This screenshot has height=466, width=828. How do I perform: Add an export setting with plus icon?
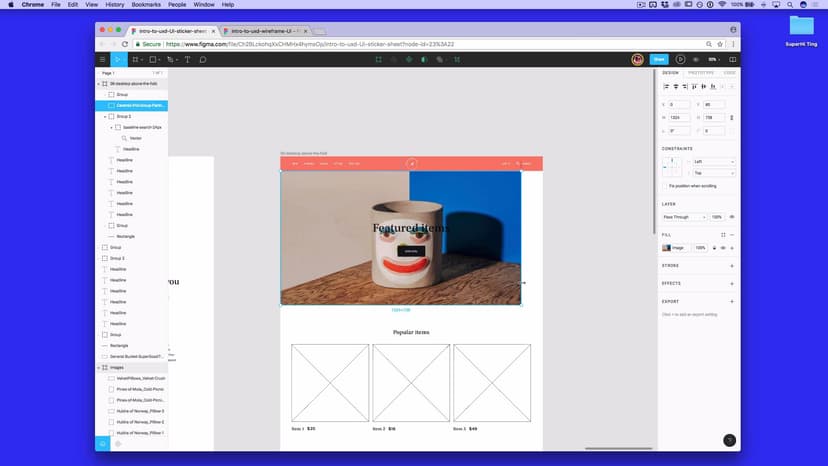coord(732,301)
